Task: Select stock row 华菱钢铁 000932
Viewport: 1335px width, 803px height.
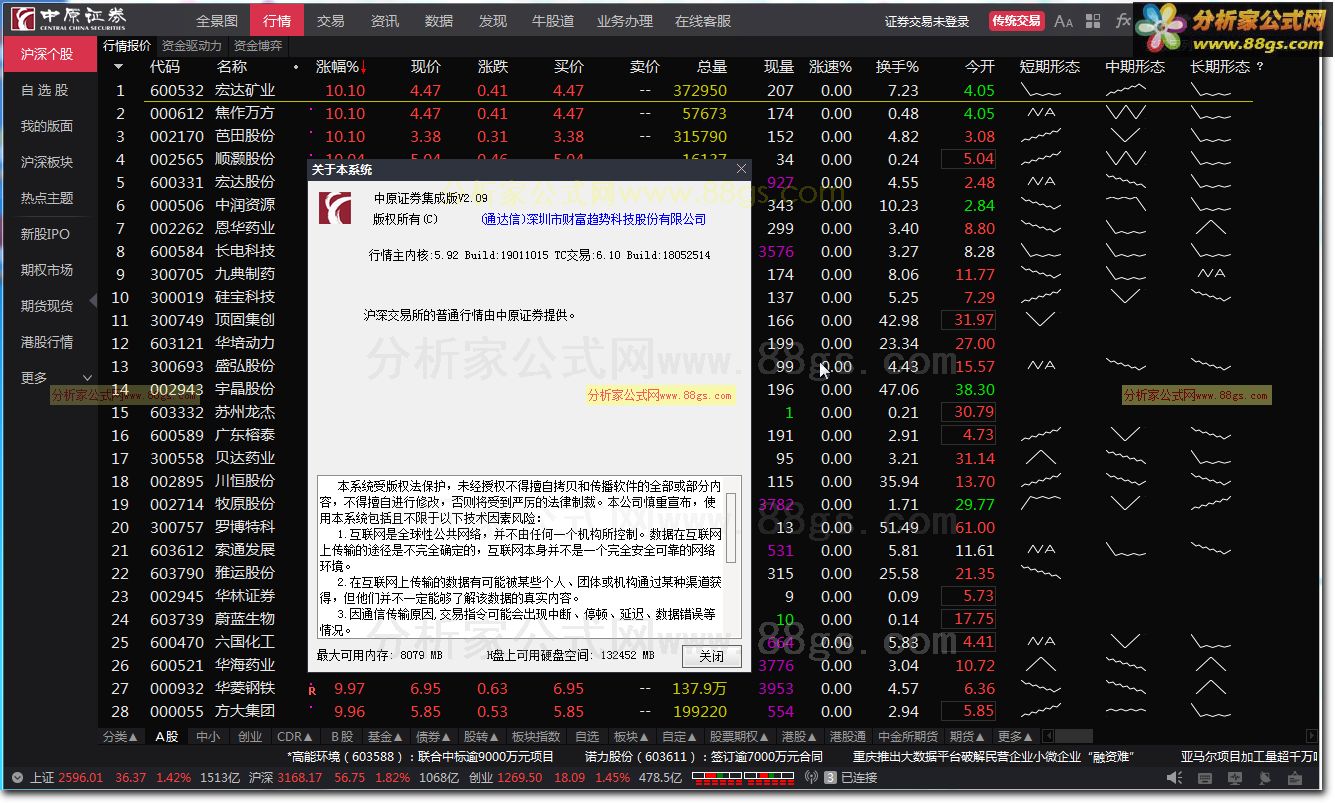Action: tap(676, 689)
